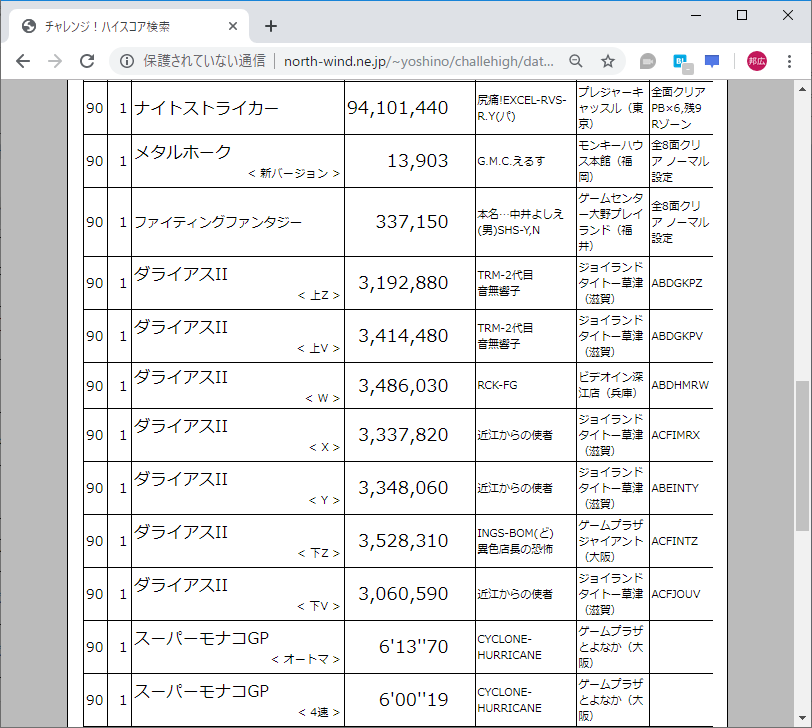Open the red profile avatar
The height and width of the screenshot is (728, 812).
coord(757,61)
